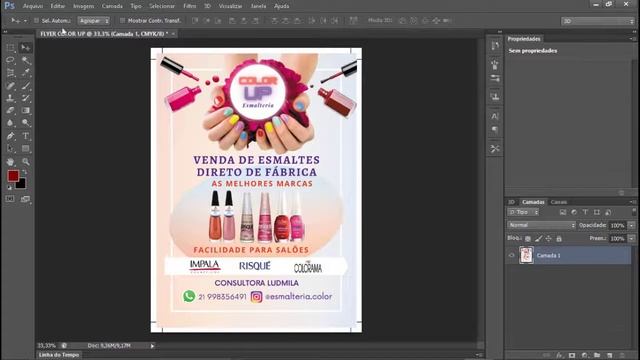
Task: Open the Preenchimento (fill) slider arrow
Action: (x=631, y=238)
